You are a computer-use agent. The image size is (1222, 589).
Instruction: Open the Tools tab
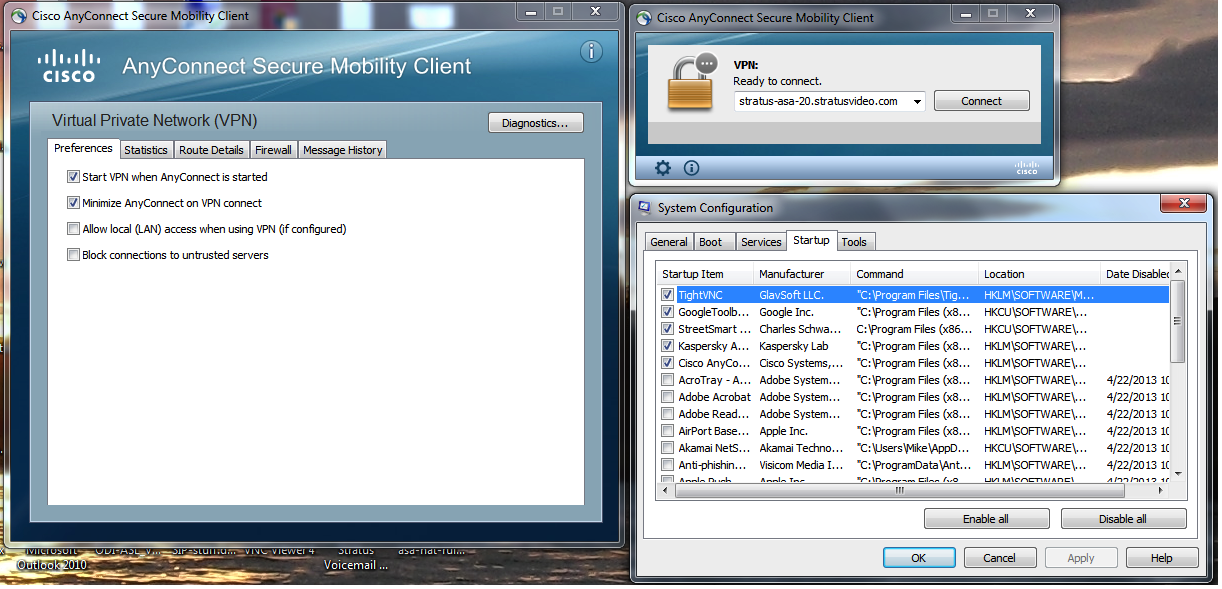854,242
